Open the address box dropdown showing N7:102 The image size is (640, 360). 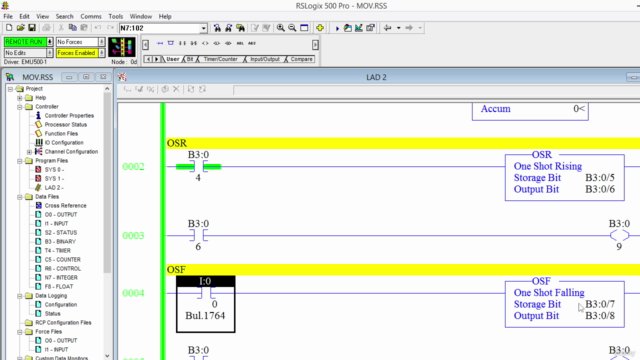[x=203, y=28]
